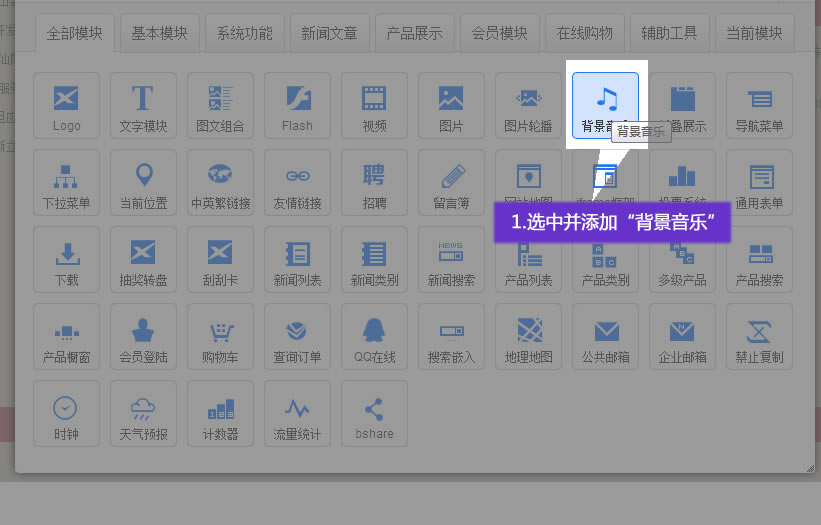This screenshot has width=821, height=525.
Task: Add the Logo module
Action: [x=67, y=105]
